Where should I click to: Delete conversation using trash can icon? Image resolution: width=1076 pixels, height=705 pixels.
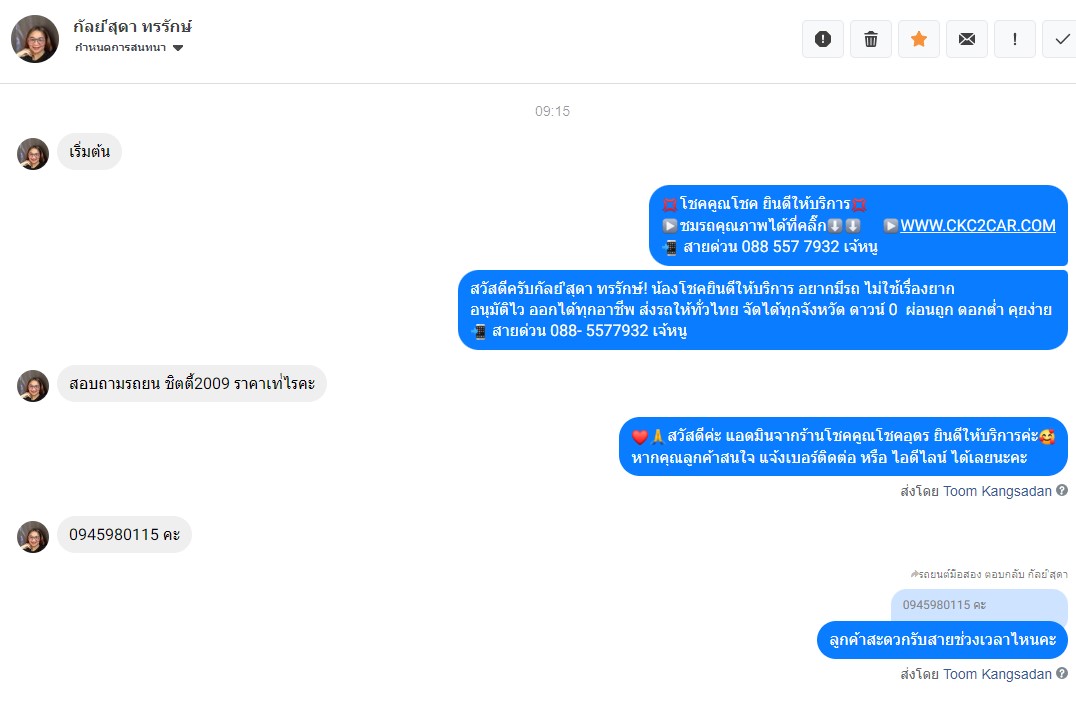coord(870,39)
